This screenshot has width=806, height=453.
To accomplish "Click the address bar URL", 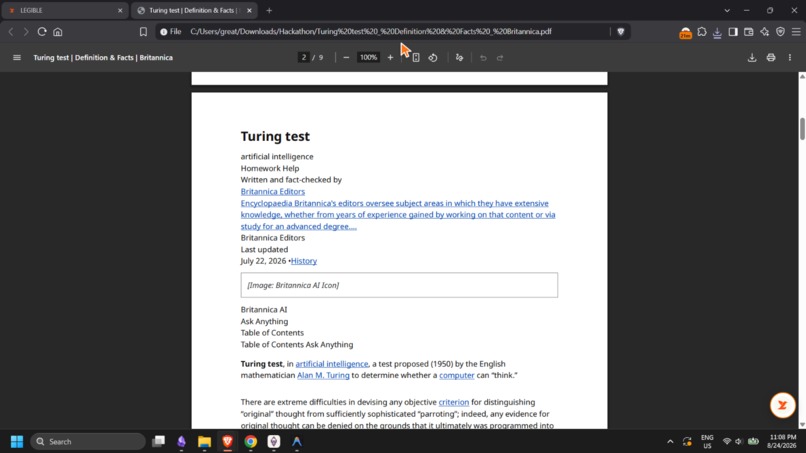I will coord(371,31).
